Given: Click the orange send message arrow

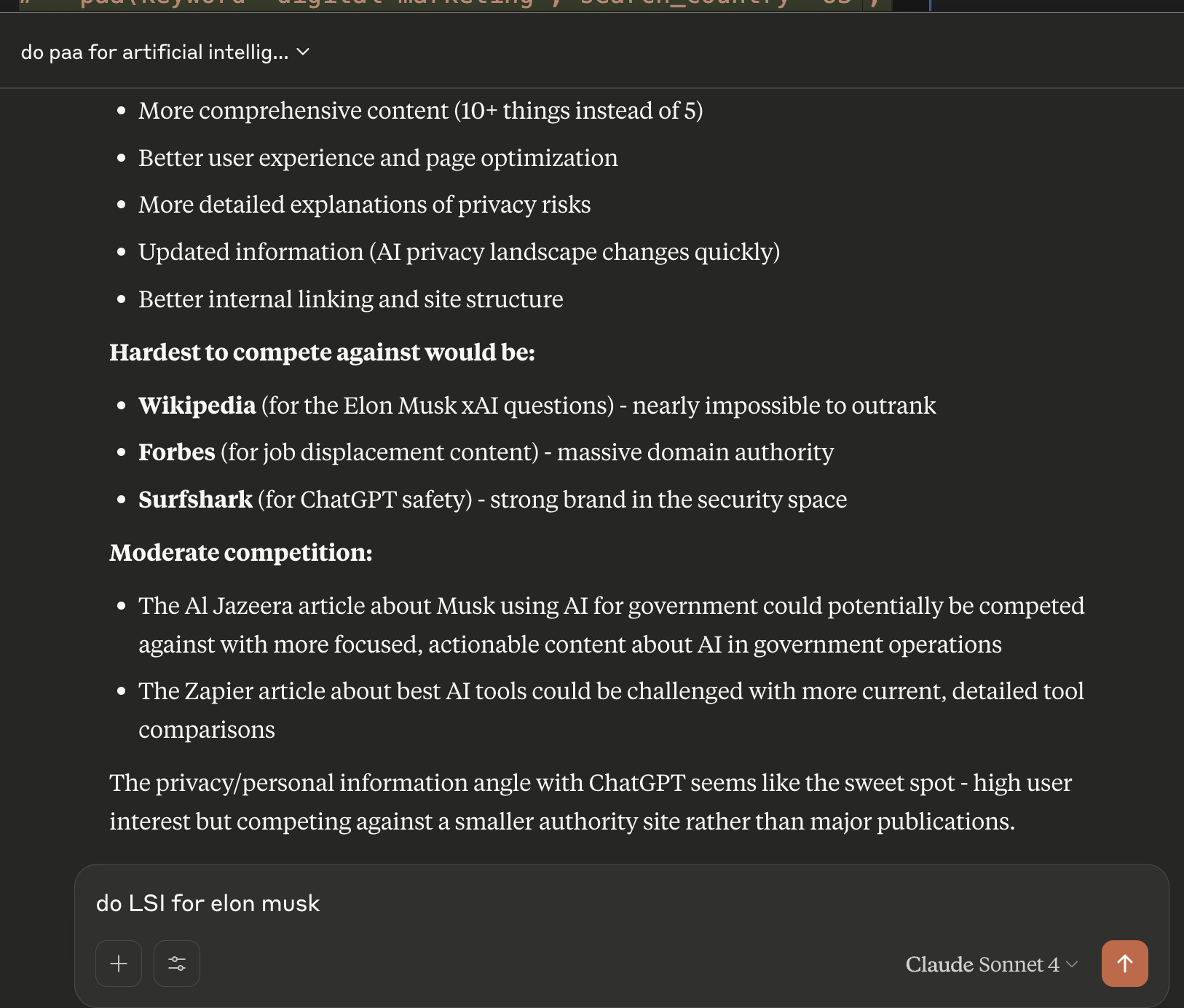Looking at the screenshot, I should click(1124, 963).
